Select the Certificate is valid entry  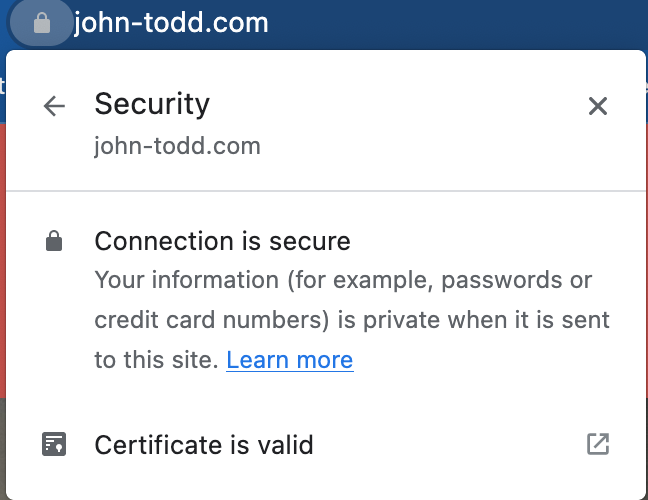pyautogui.click(x=204, y=444)
